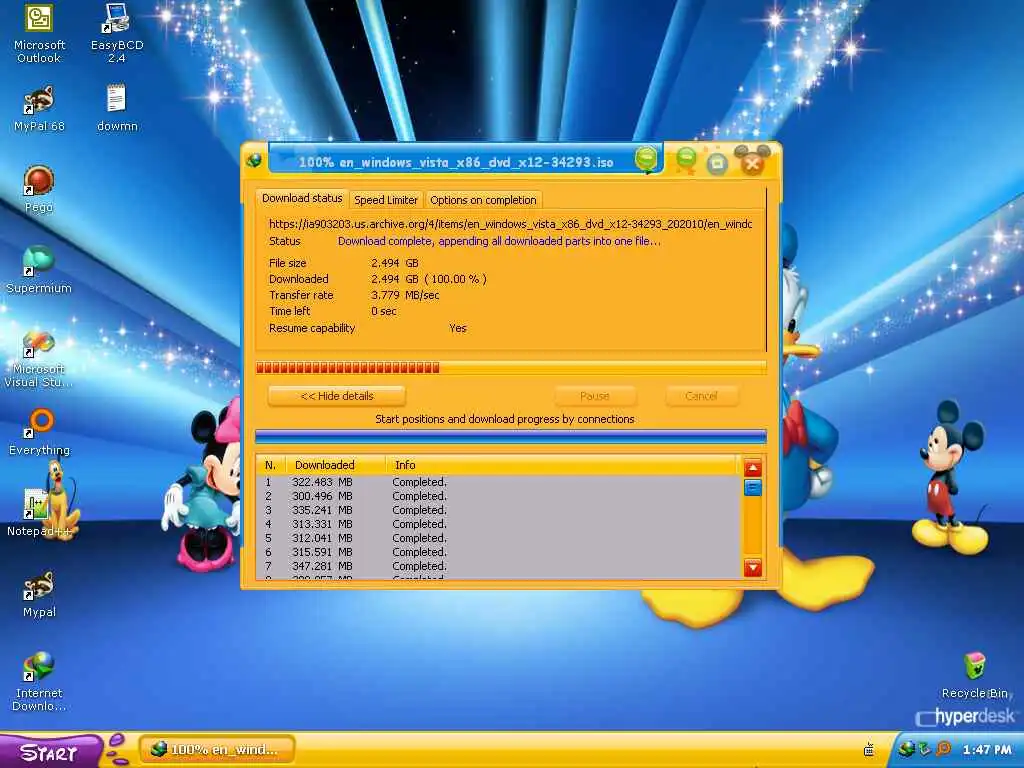Image resolution: width=1024 pixels, height=768 pixels.
Task: Select connection row 4 with 313.331 MB
Action: [498, 524]
